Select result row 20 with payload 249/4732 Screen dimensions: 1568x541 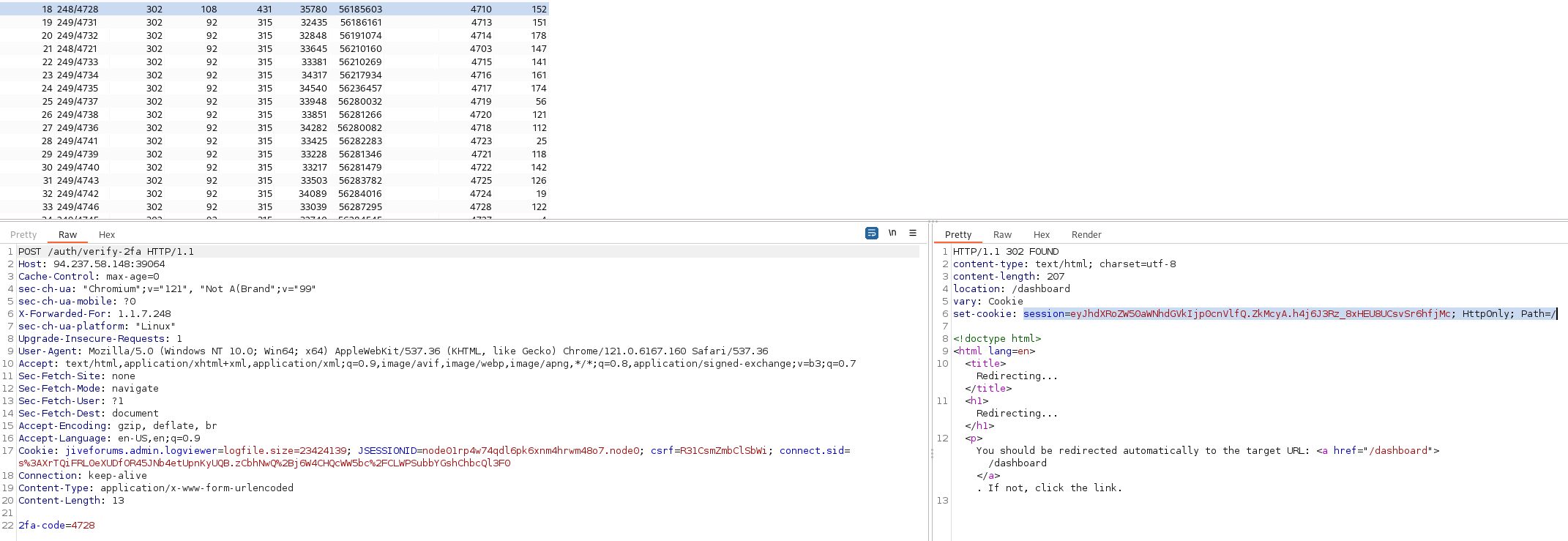coord(275,35)
